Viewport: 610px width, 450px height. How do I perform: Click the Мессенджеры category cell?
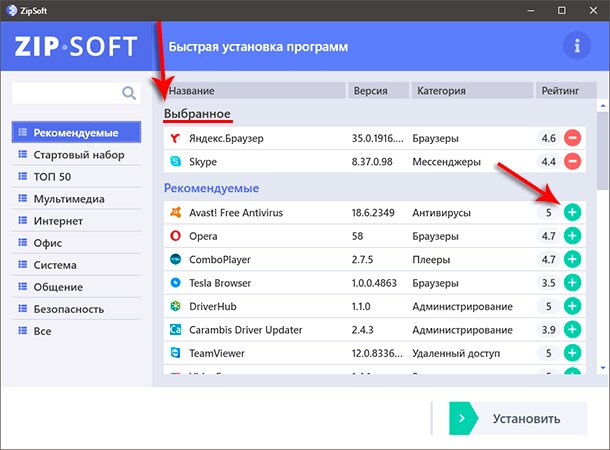point(446,162)
